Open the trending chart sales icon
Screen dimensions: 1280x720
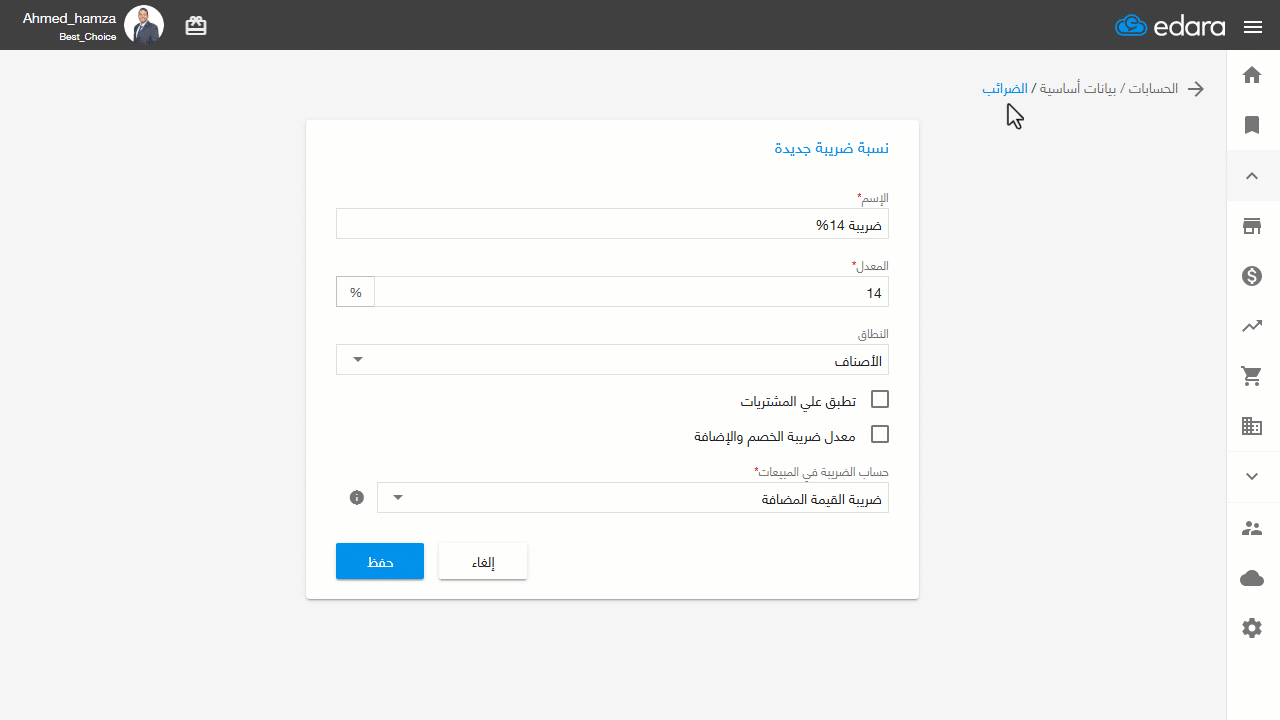coord(1252,326)
